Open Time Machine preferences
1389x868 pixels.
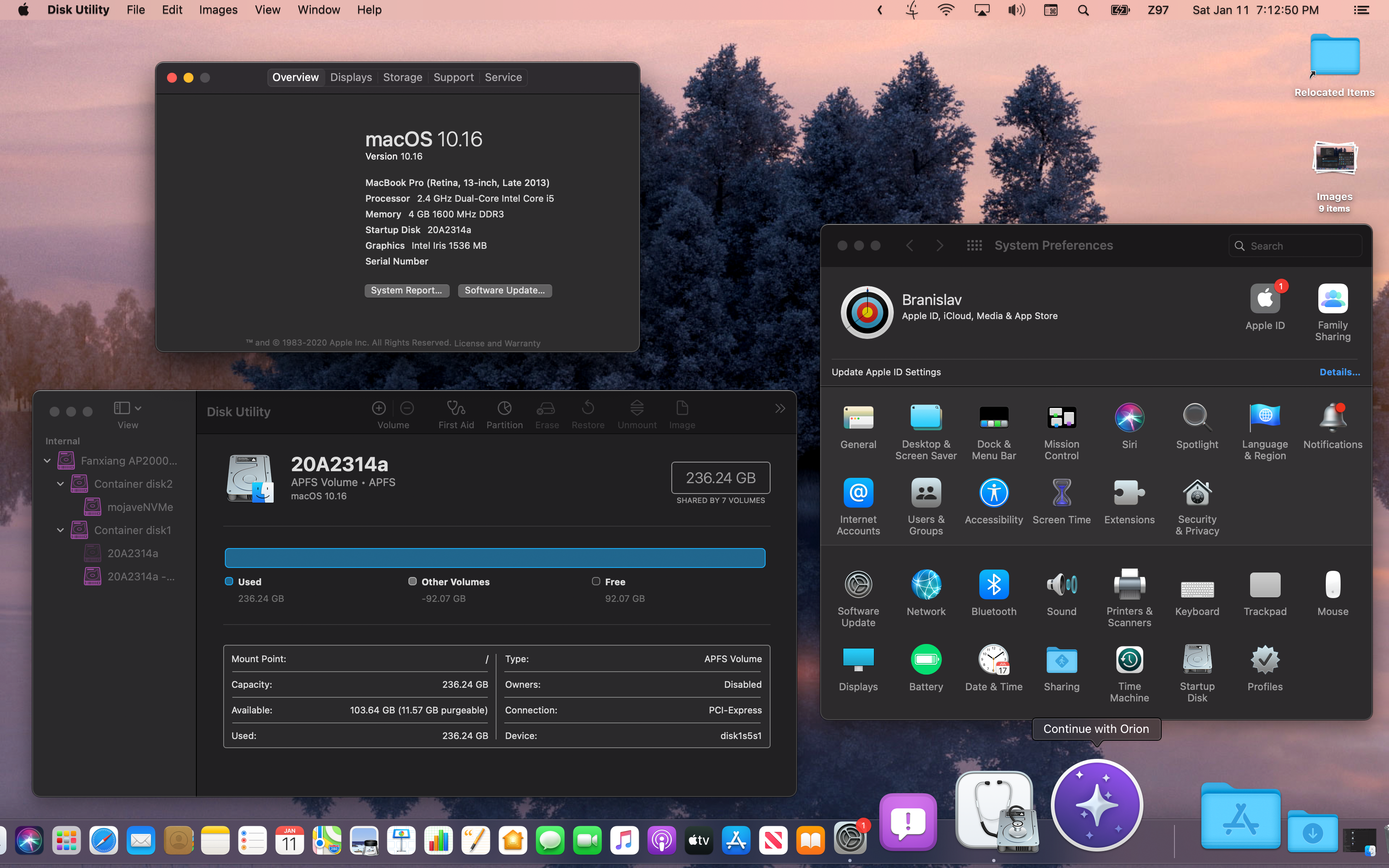click(1129, 660)
